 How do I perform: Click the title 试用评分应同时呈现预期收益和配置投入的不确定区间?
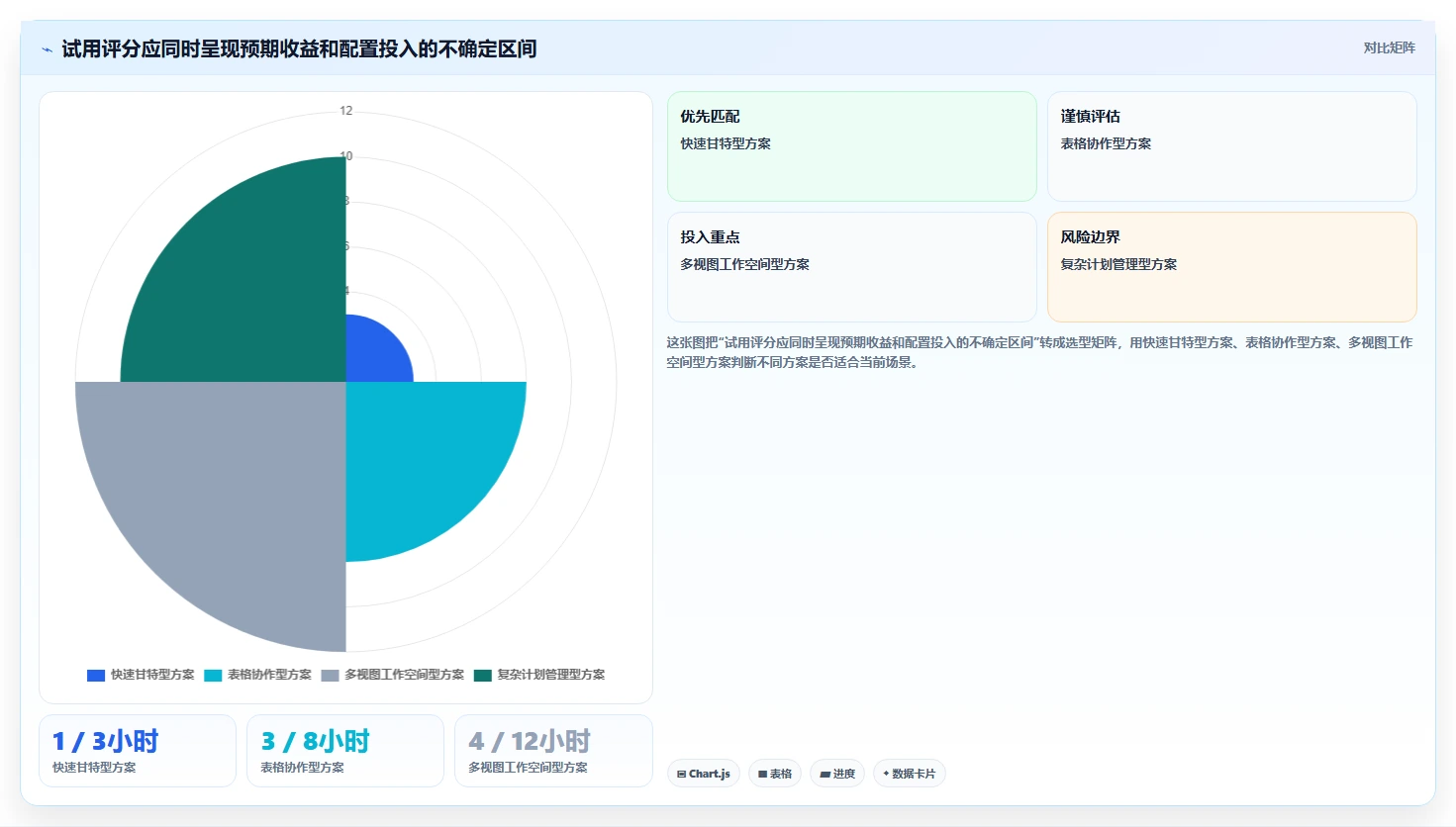[x=299, y=49]
